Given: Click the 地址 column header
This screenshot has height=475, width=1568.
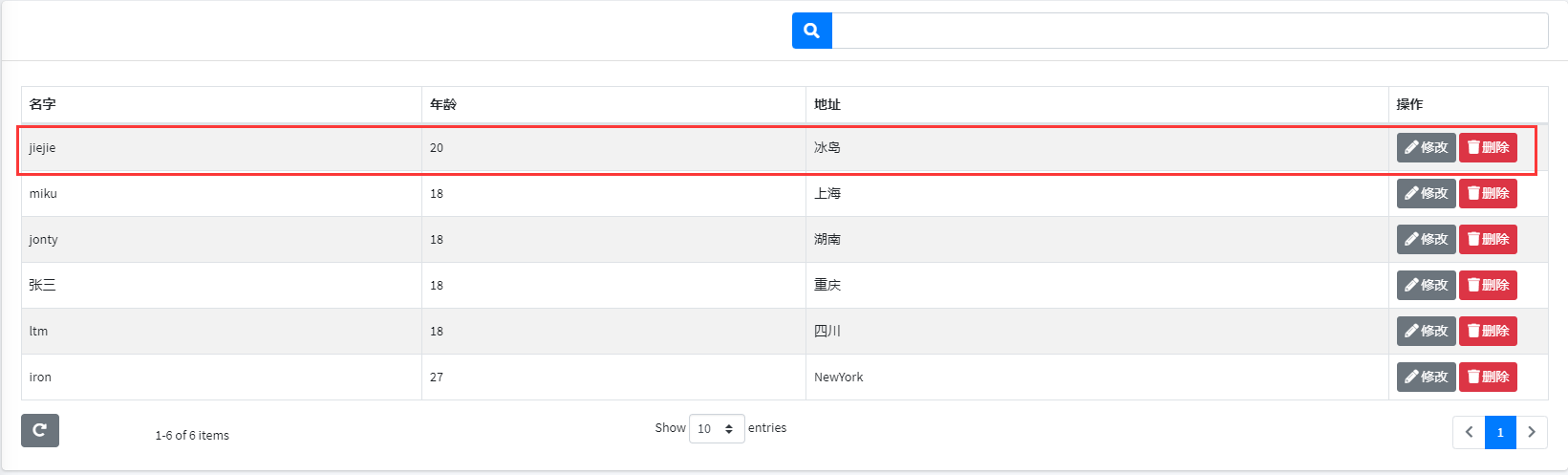Looking at the screenshot, I should pyautogui.click(x=827, y=104).
